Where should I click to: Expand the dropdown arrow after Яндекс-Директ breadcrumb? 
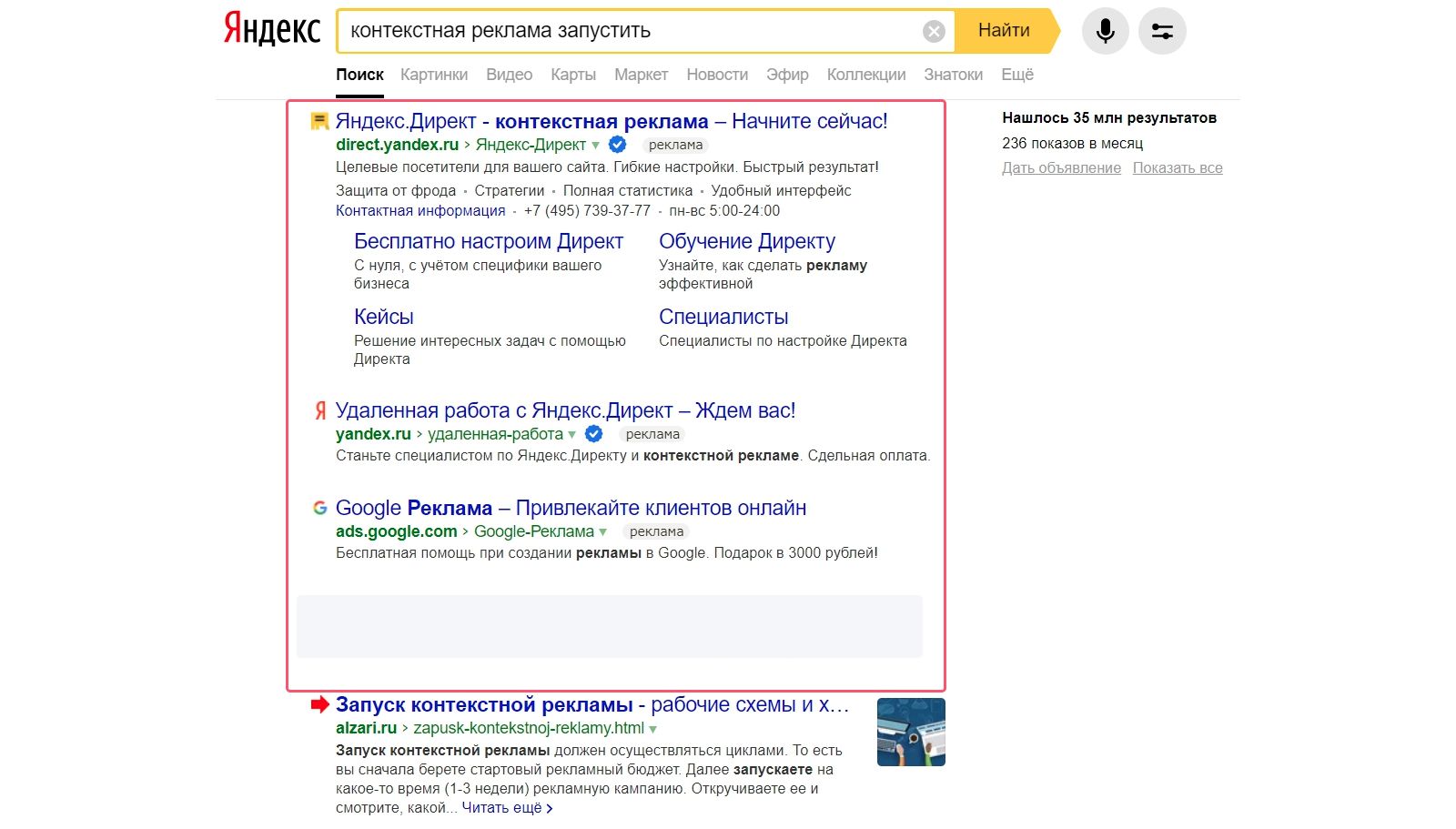[597, 145]
